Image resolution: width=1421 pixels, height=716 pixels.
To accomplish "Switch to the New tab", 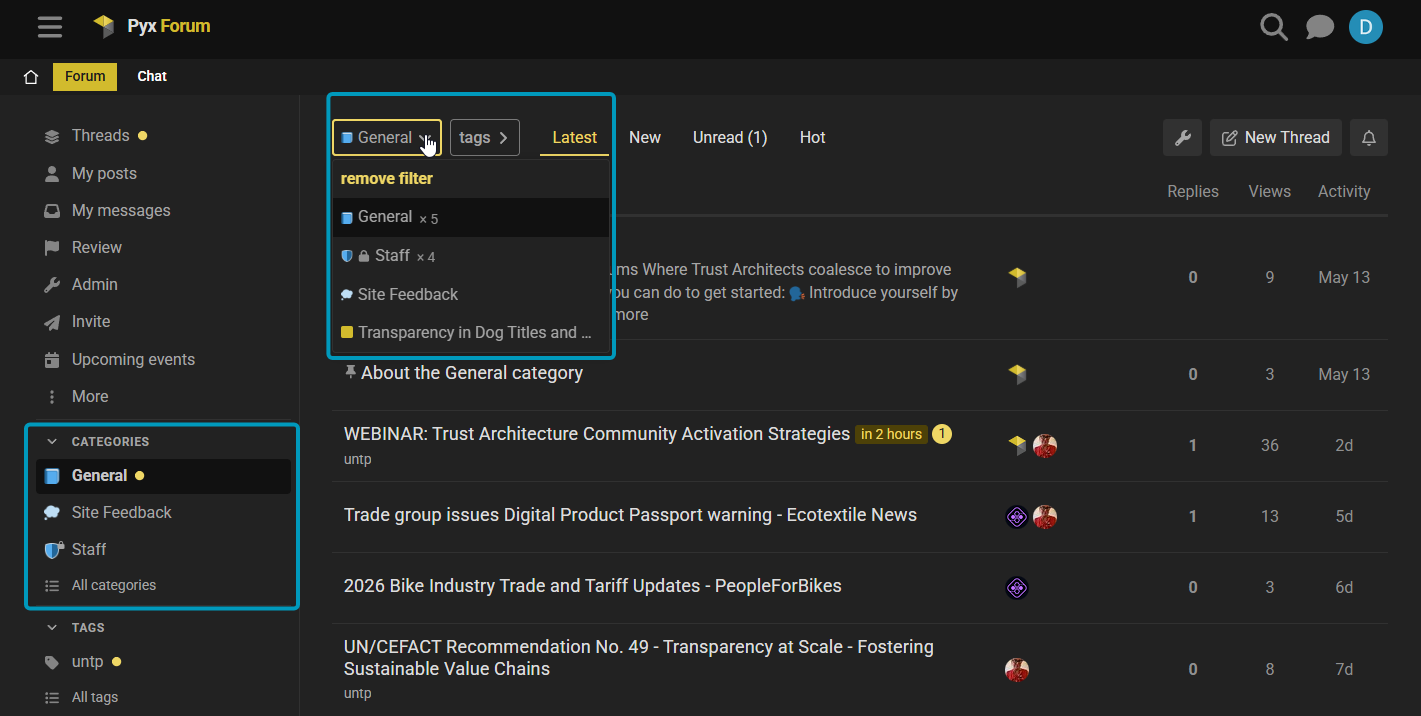I will pos(645,138).
